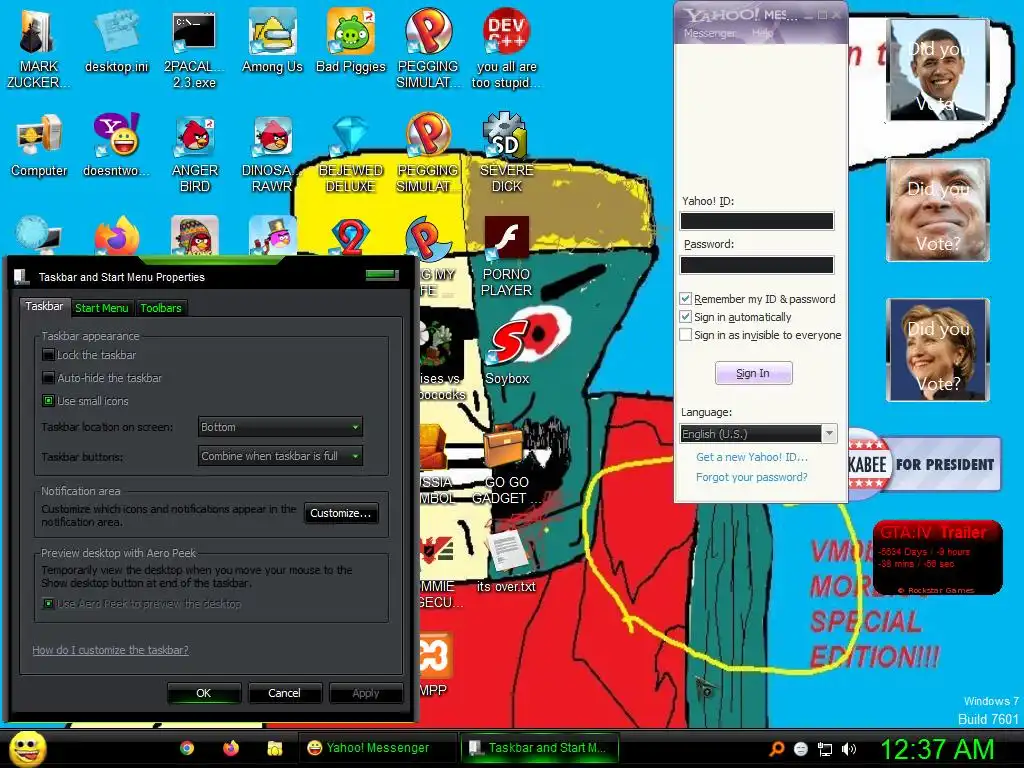
Task: Enable 'Auto-hide the taskbar' checkbox
Action: click(48, 378)
